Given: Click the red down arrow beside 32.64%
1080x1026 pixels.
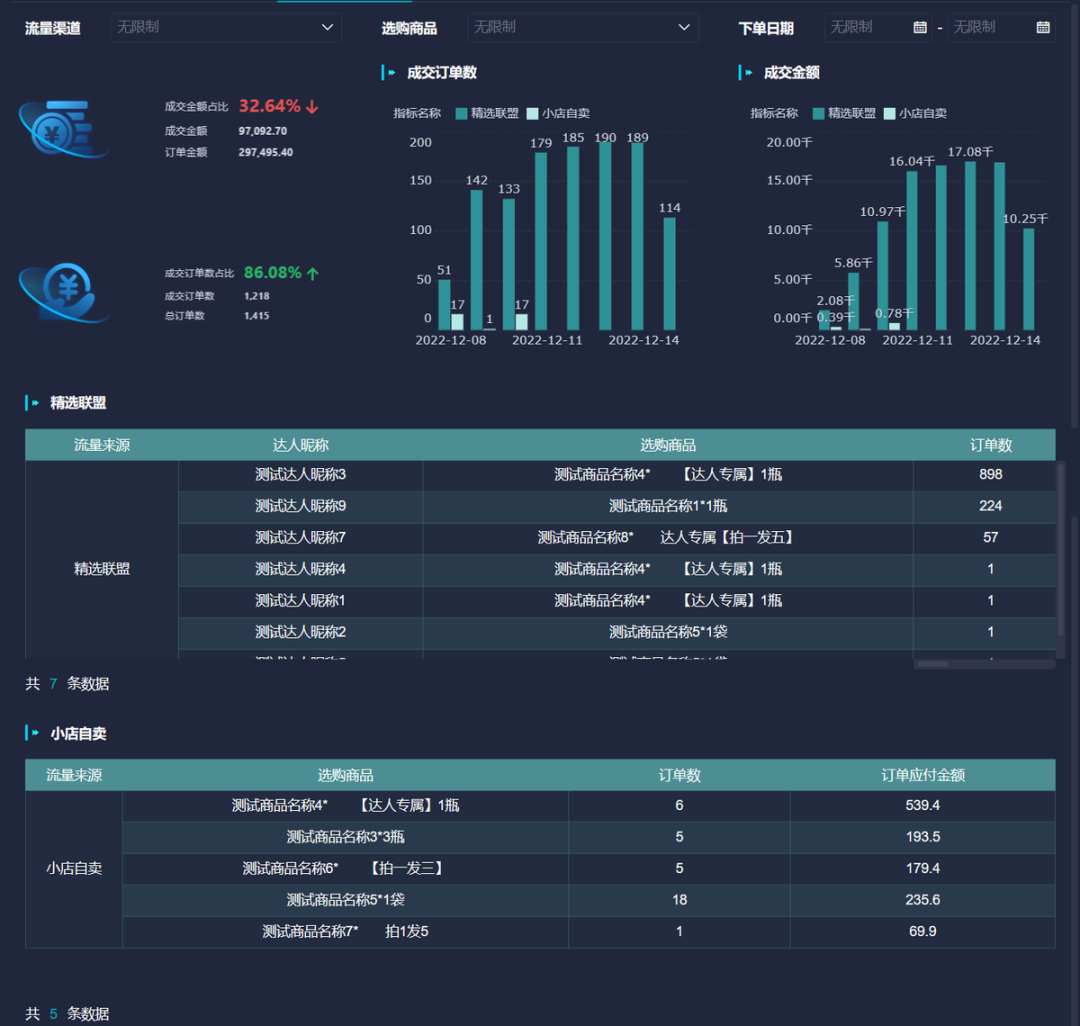Looking at the screenshot, I should point(312,107).
